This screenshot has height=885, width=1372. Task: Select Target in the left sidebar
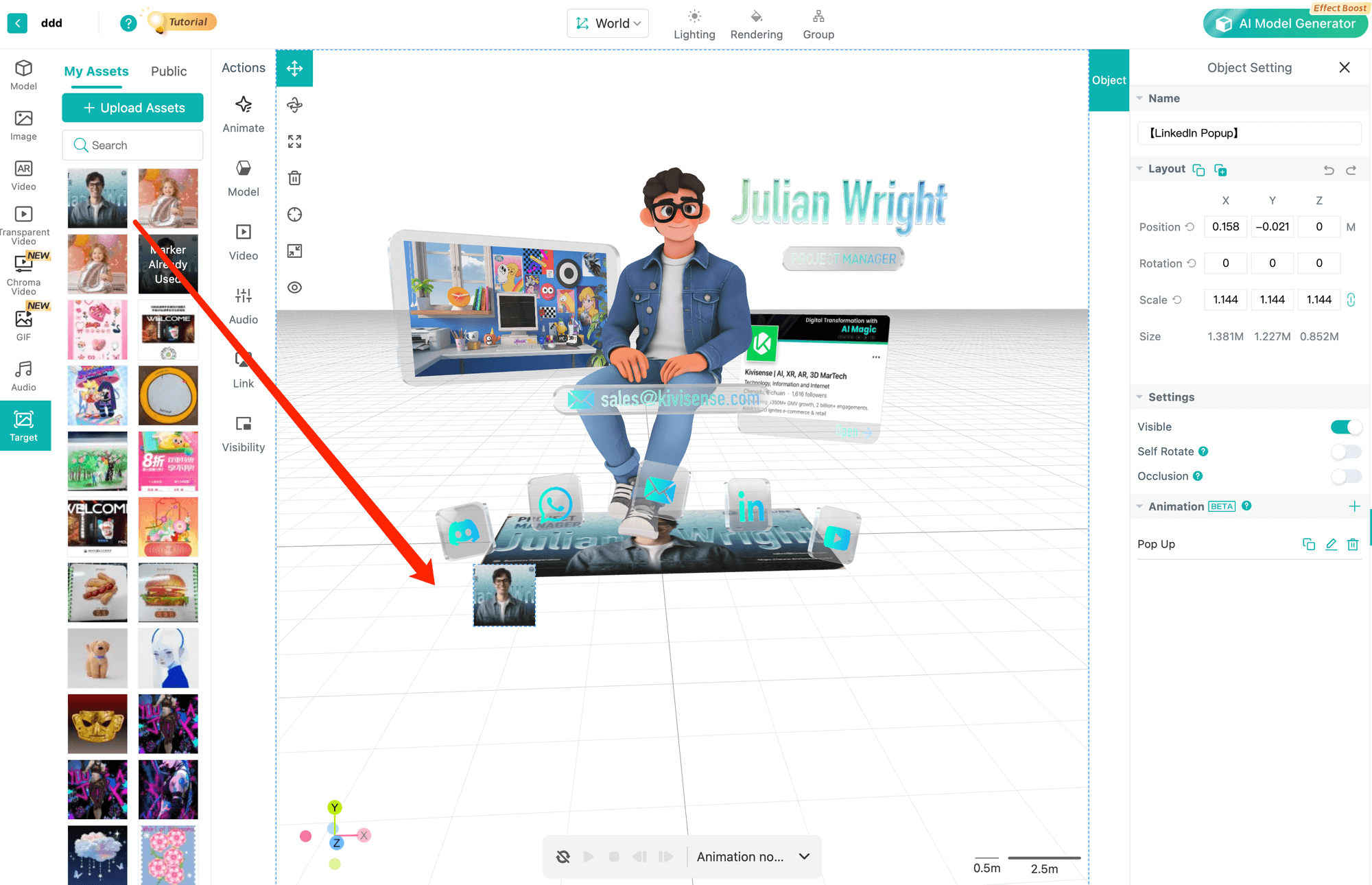25,425
